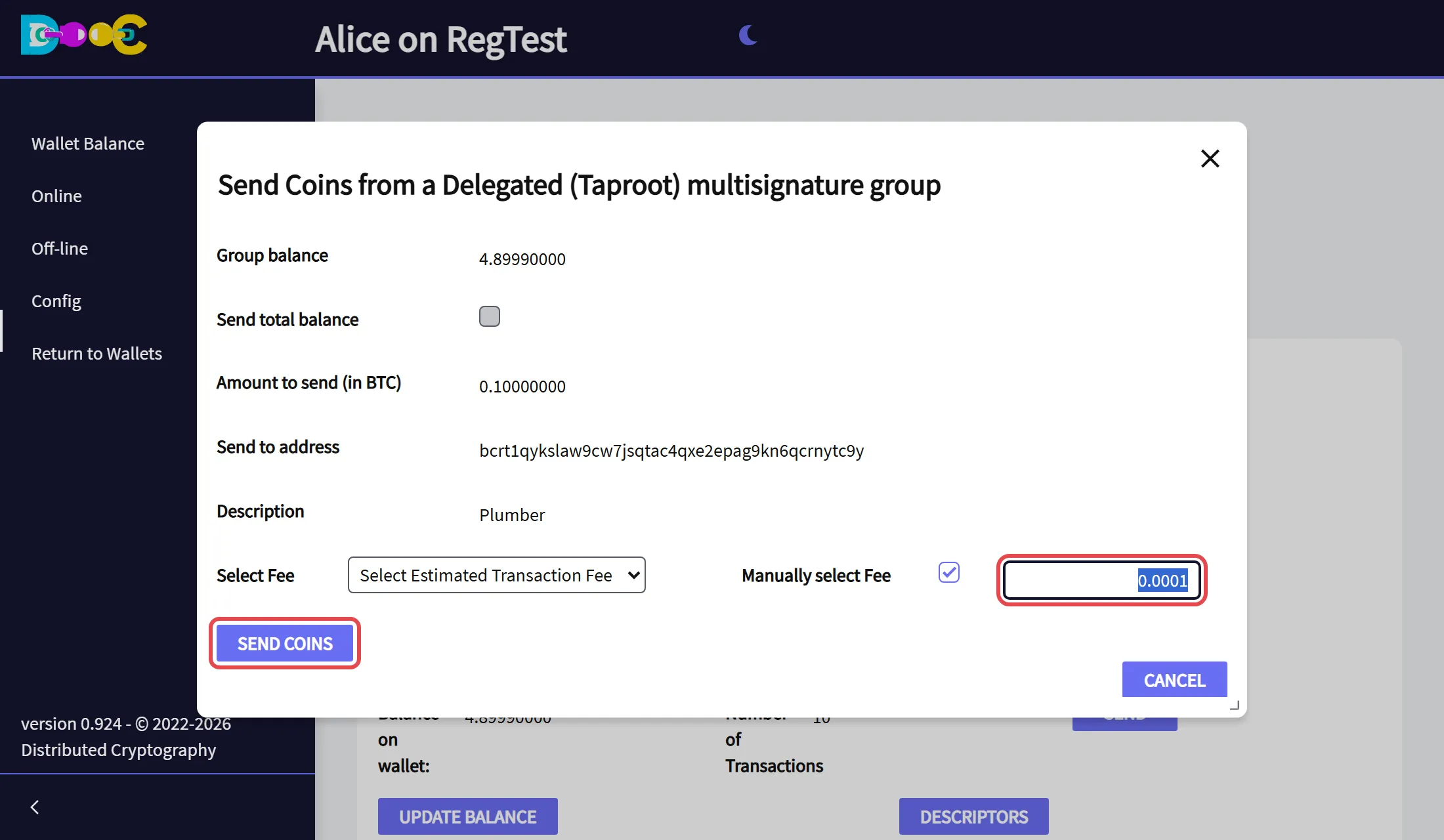
Task: Click the Amount to send value 0.10000000
Action: click(522, 386)
